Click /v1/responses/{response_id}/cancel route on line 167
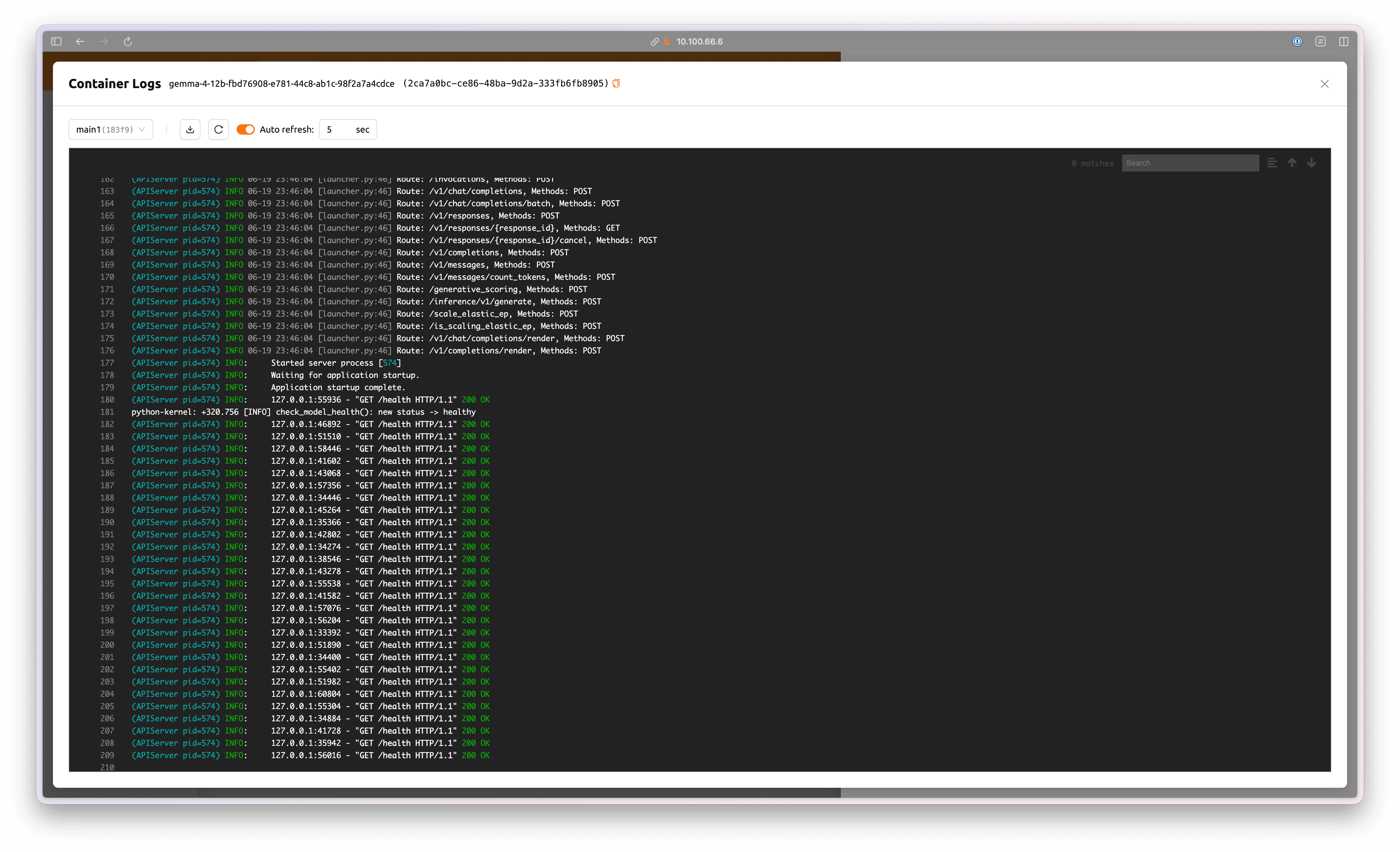This screenshot has width=1400, height=852. tap(508, 240)
